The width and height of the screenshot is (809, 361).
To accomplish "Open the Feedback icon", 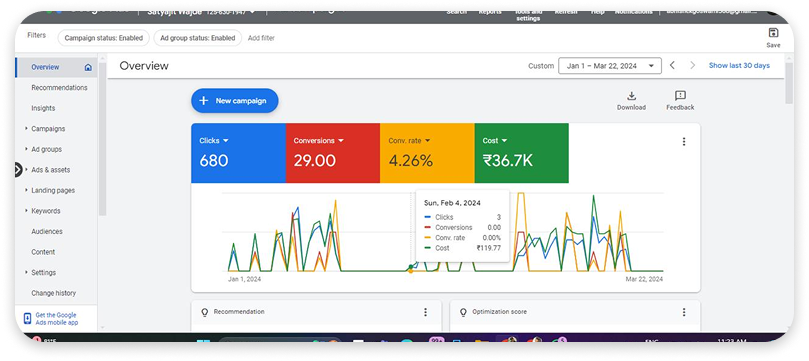I will click(x=680, y=96).
